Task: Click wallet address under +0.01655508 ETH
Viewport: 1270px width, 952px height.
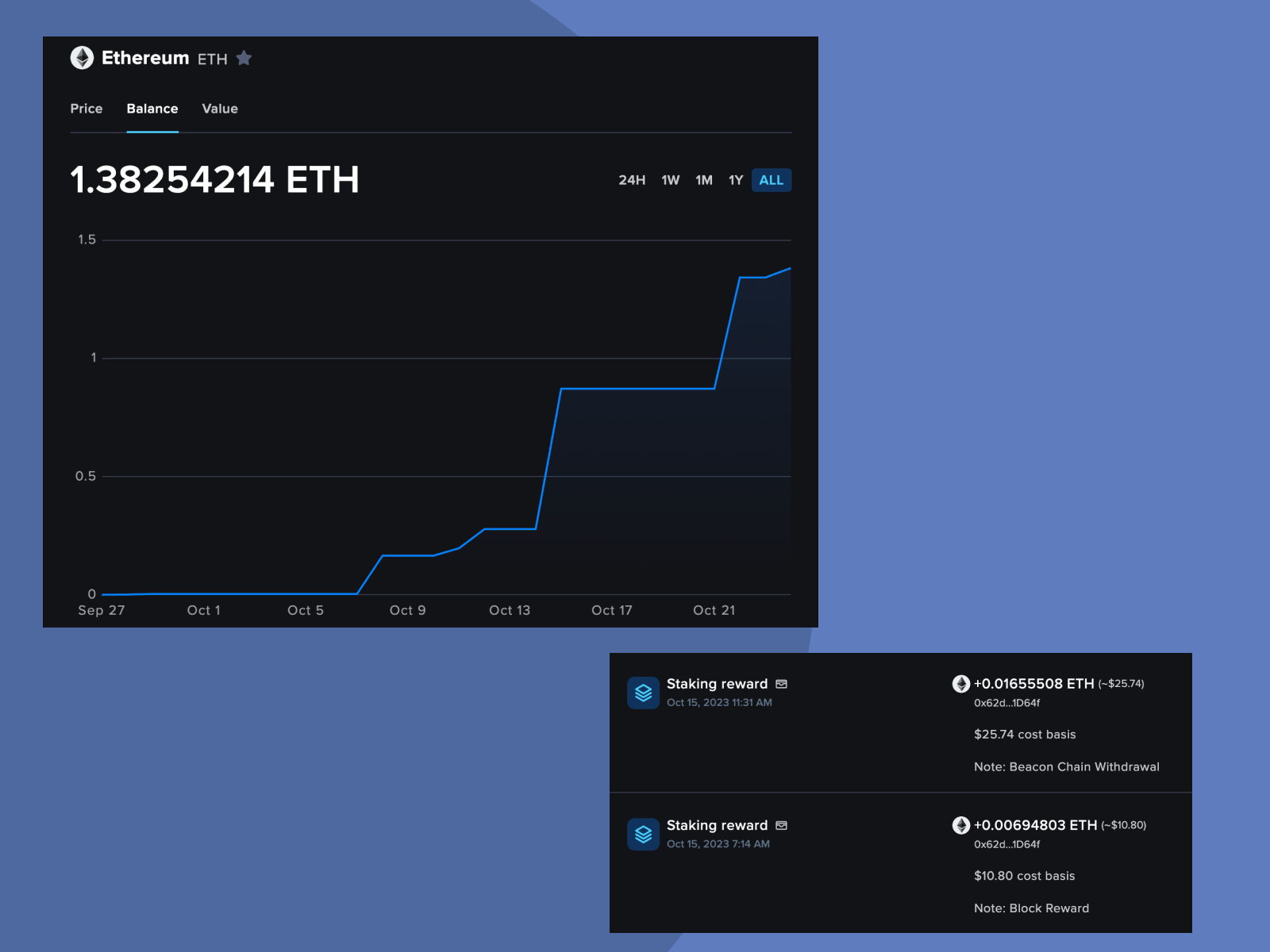Action: 1007,703
